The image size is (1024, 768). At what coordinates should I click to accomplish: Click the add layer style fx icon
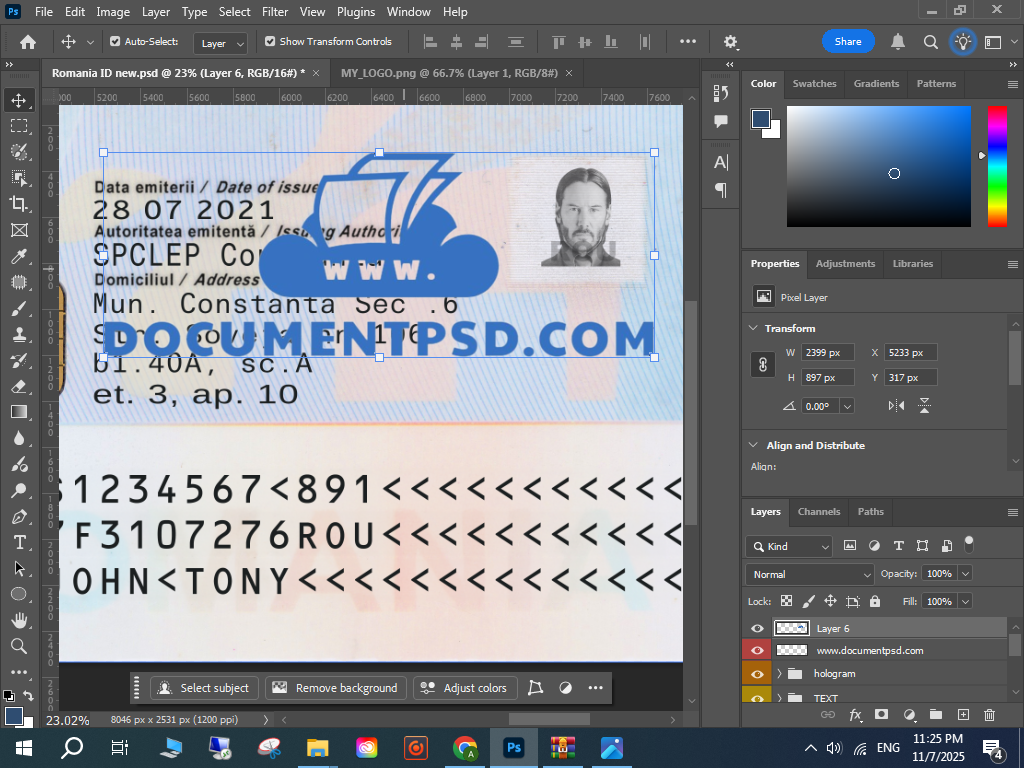[855, 715]
